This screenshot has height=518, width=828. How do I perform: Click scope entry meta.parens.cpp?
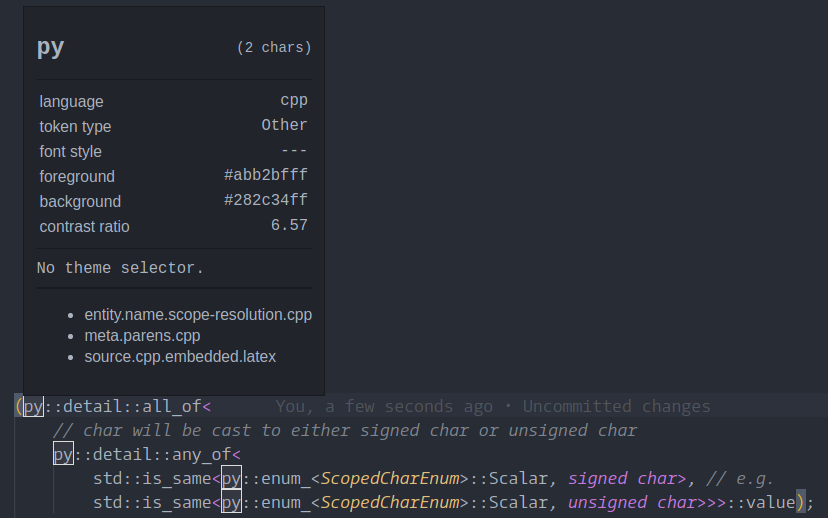[x=142, y=336]
